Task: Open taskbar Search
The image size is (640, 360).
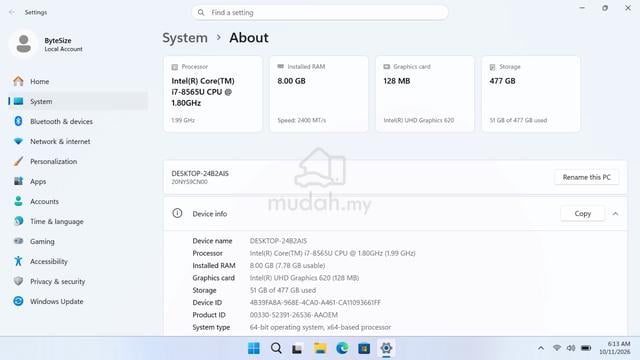Action: (276, 348)
